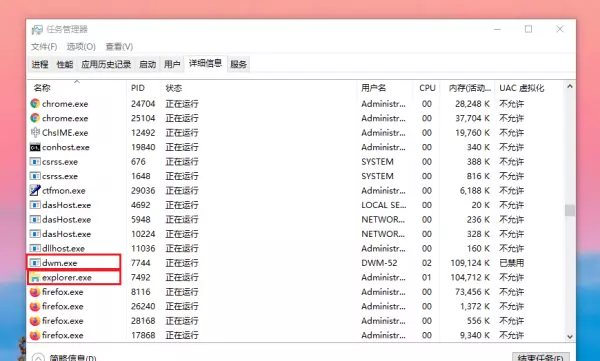
Task: Click the DWM-52 user name cell
Action: pos(379,263)
